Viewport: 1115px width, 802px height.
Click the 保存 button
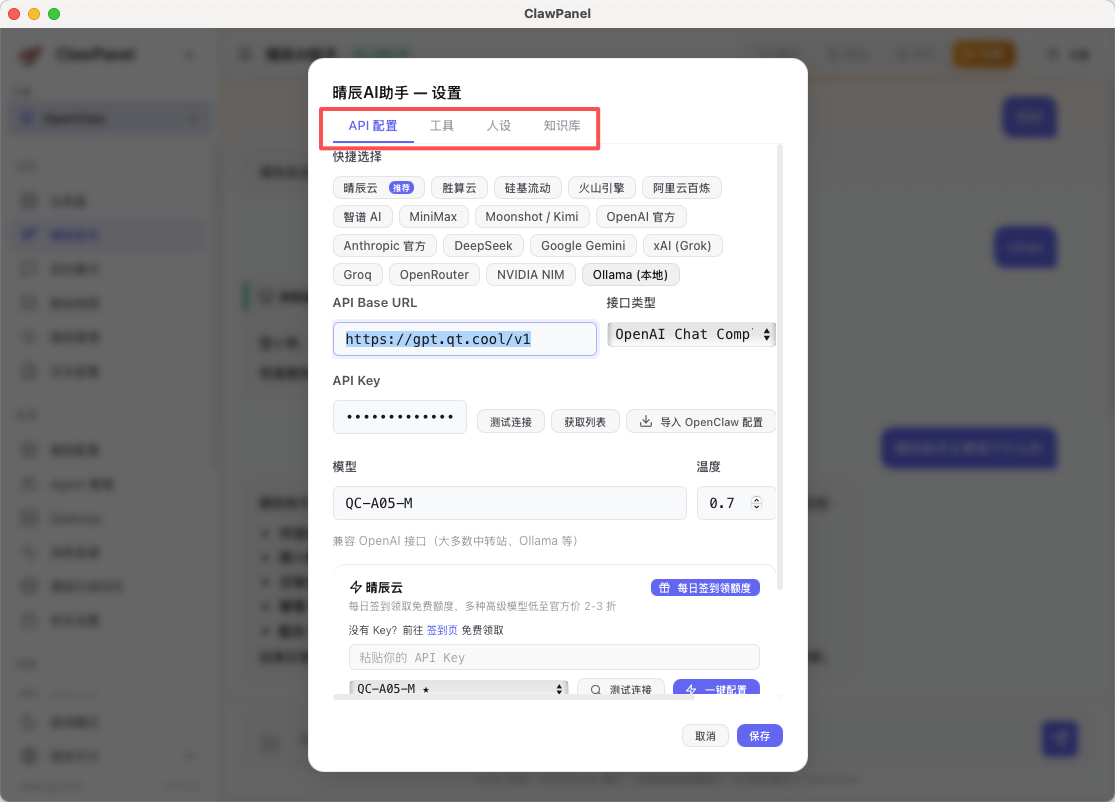(759, 736)
